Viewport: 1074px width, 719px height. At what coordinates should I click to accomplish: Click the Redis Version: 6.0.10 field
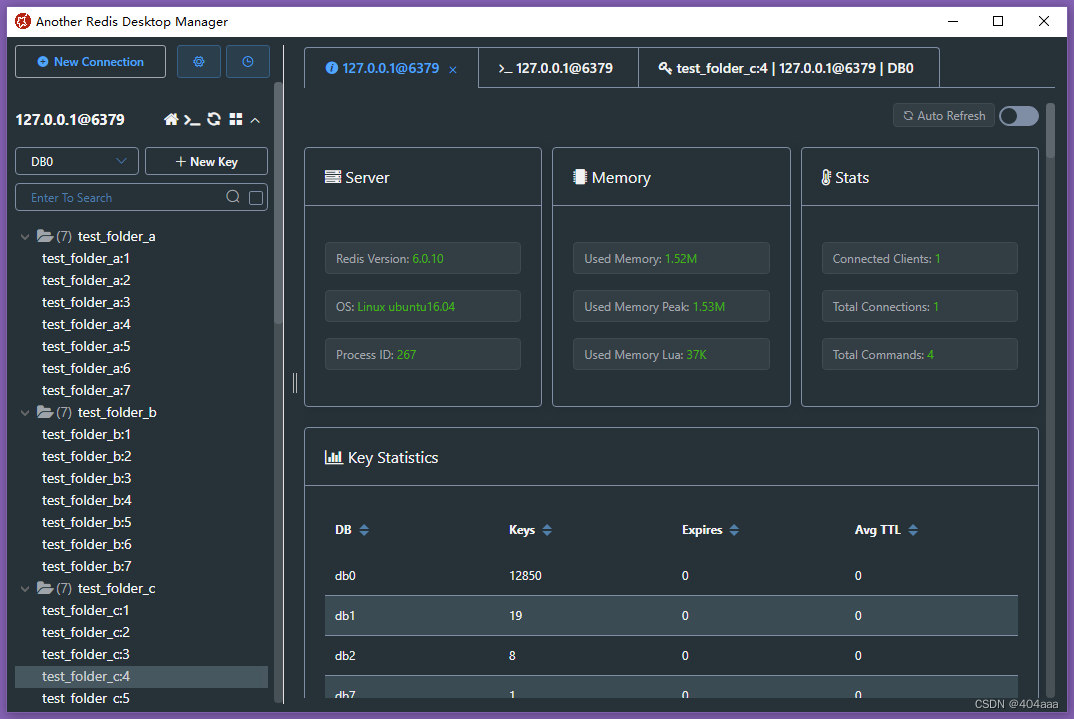pos(423,259)
